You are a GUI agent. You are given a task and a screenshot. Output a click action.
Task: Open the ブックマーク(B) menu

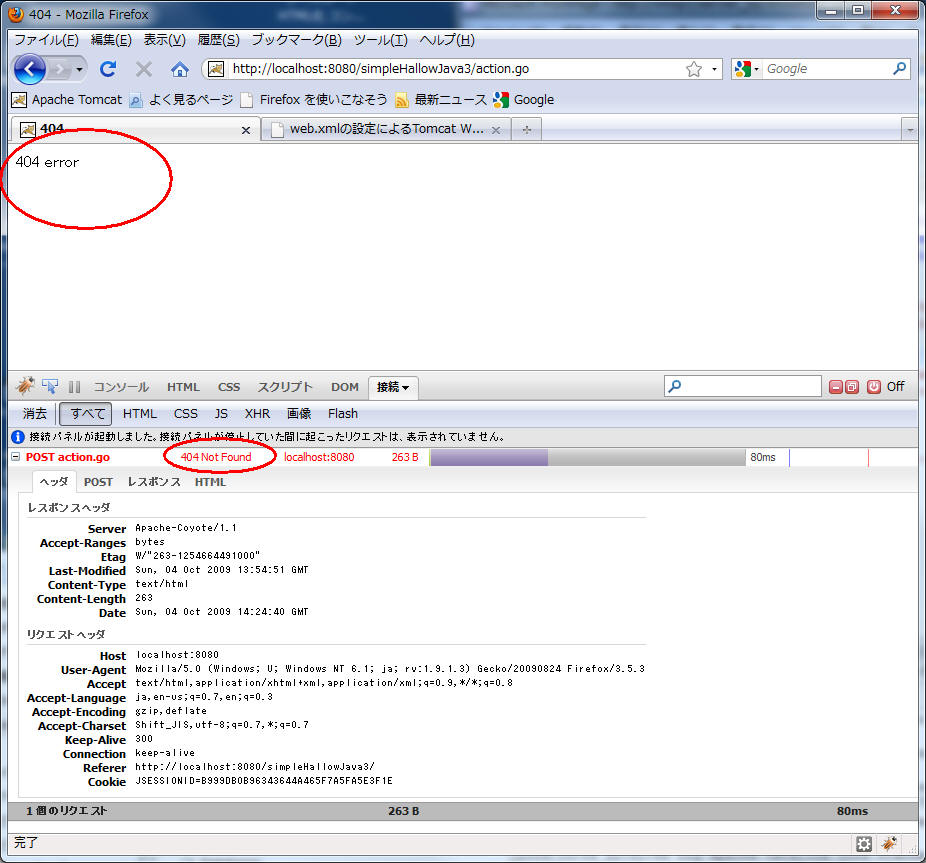296,40
